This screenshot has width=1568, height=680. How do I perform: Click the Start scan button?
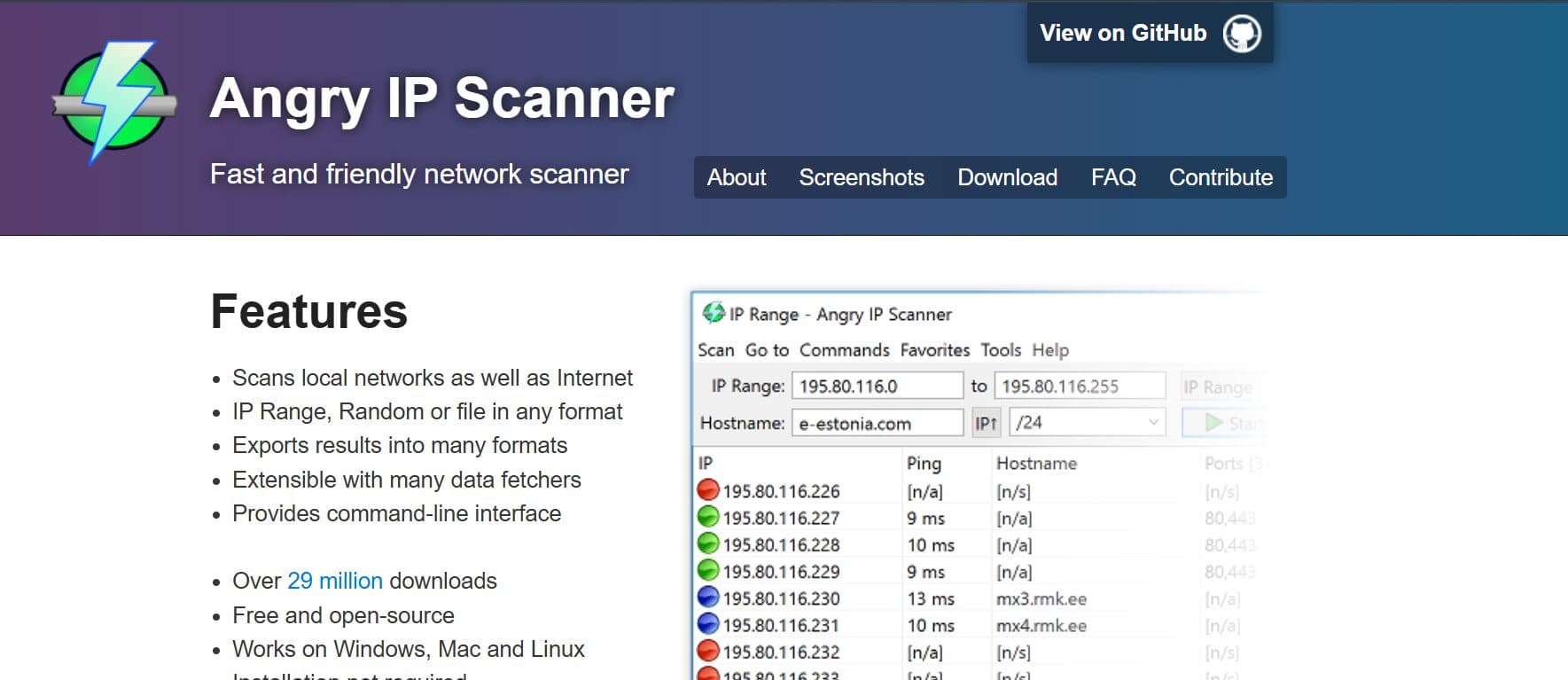1223,423
